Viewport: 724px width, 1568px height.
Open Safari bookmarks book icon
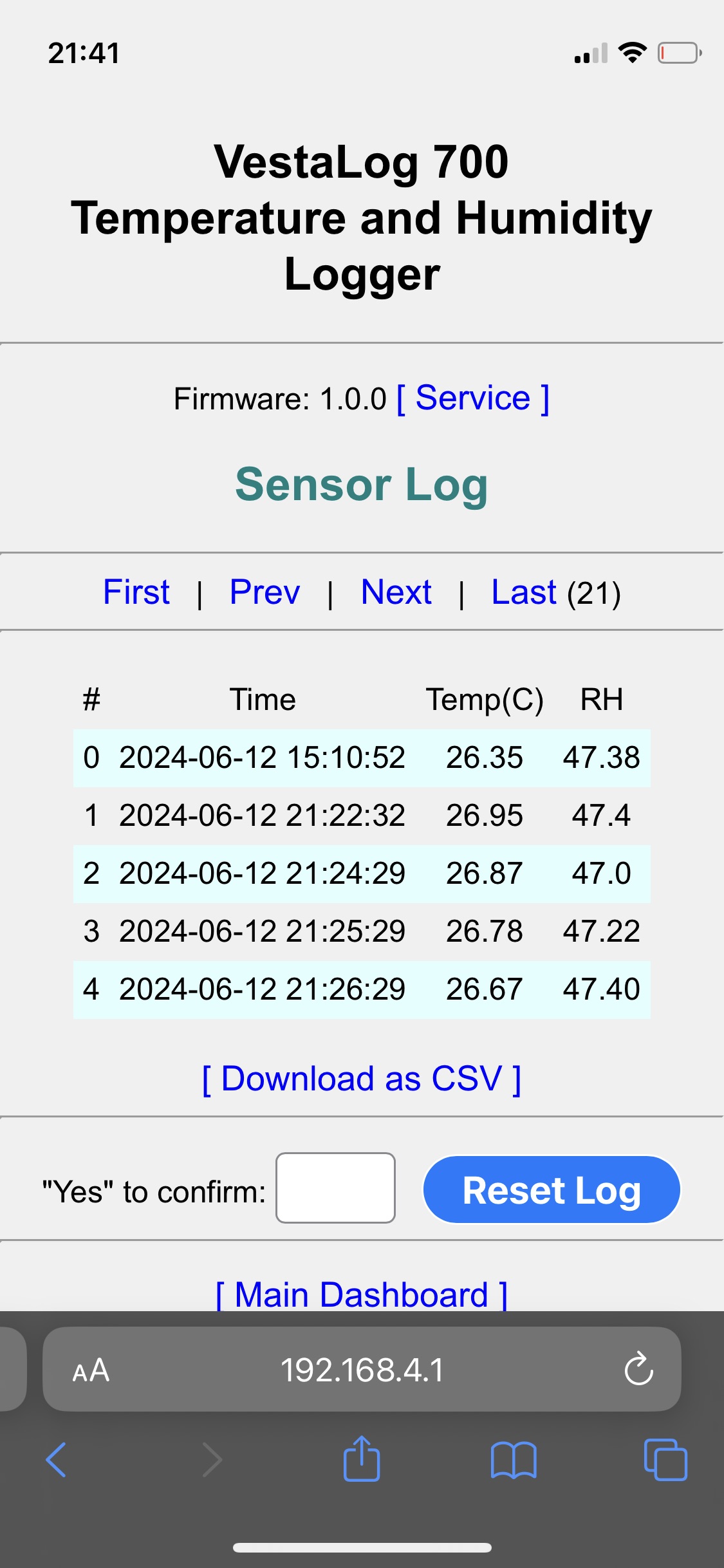point(513,1460)
